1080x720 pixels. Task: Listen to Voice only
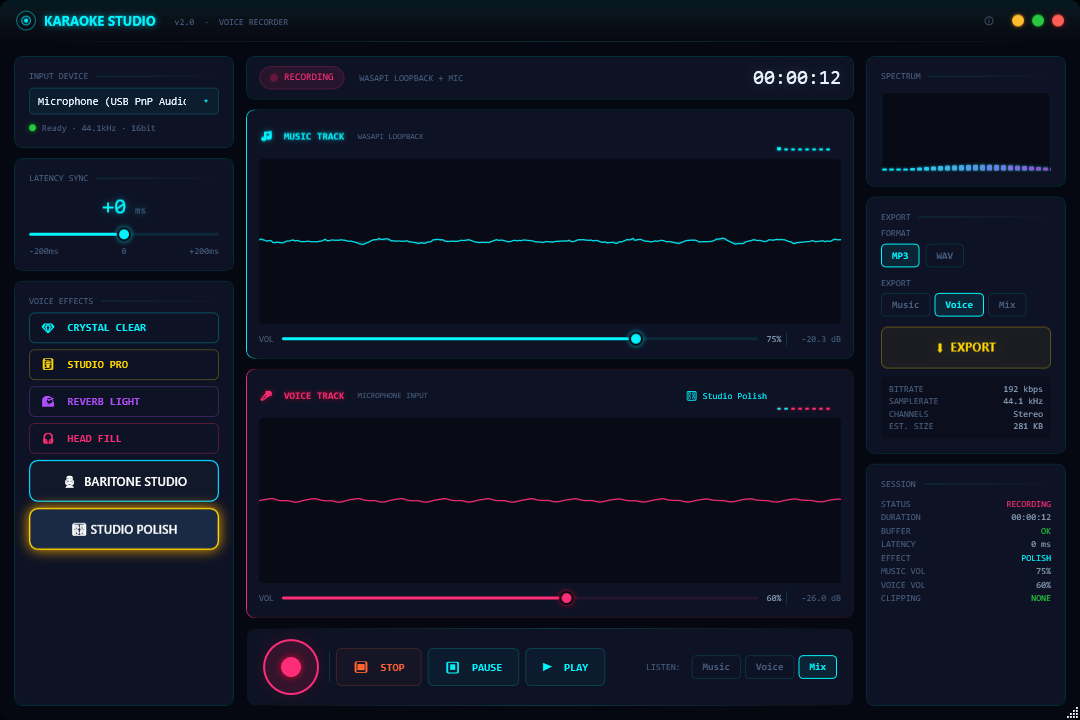click(769, 667)
